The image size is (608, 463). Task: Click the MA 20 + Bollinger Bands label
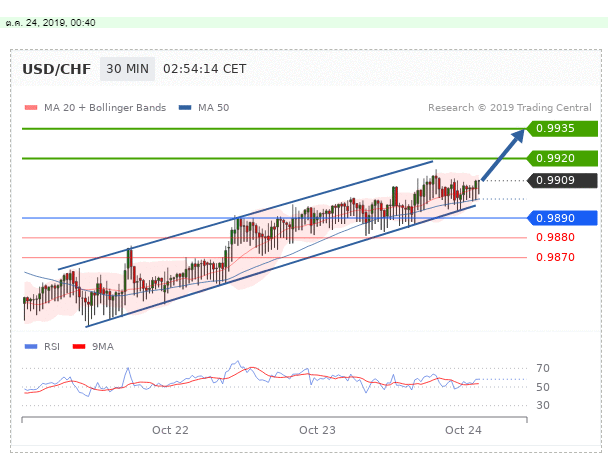click(105, 107)
